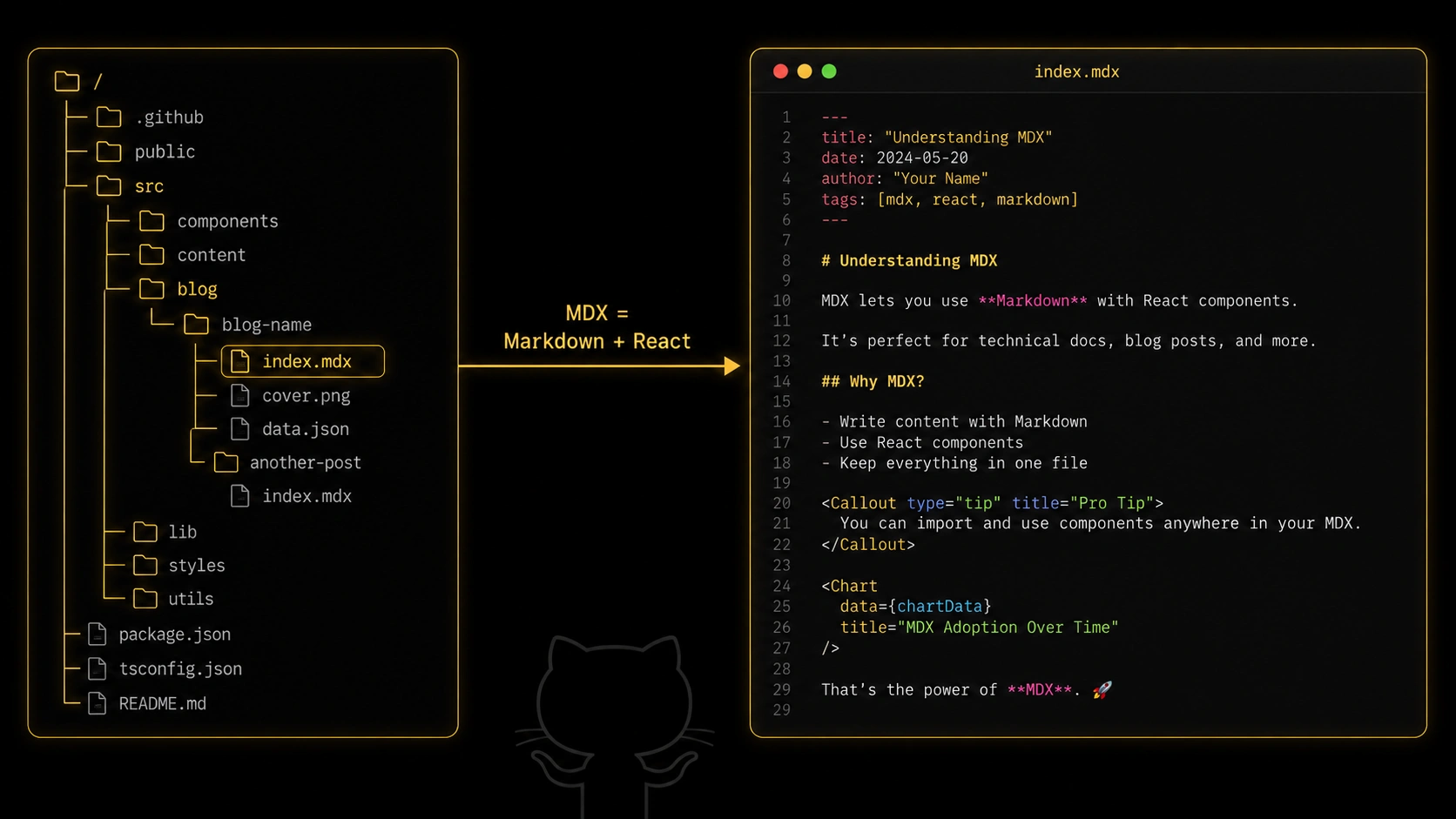The image size is (1456, 819).
Task: Click the styles folder icon
Action: coord(145,566)
